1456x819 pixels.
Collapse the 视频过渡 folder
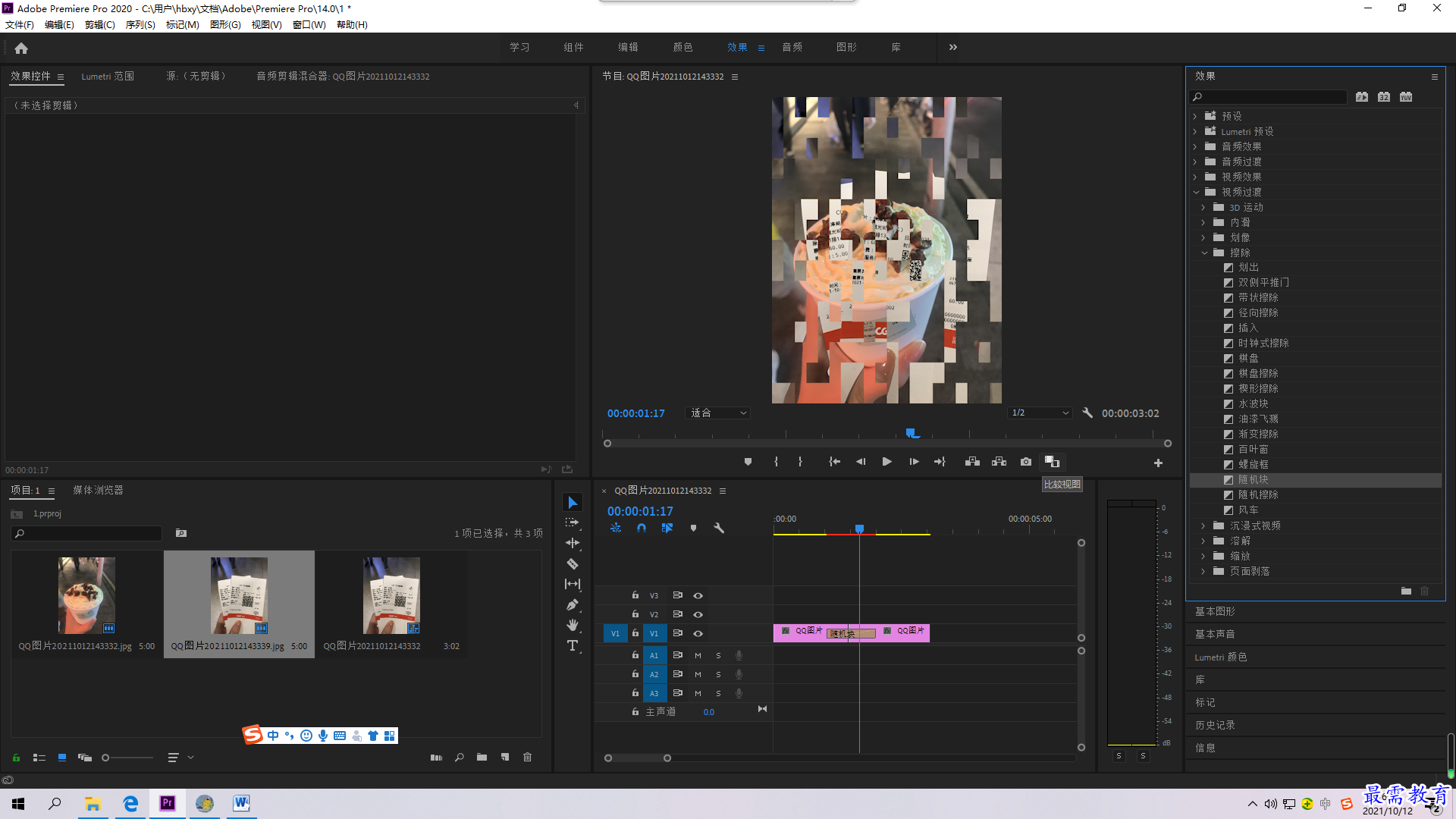[1196, 192]
